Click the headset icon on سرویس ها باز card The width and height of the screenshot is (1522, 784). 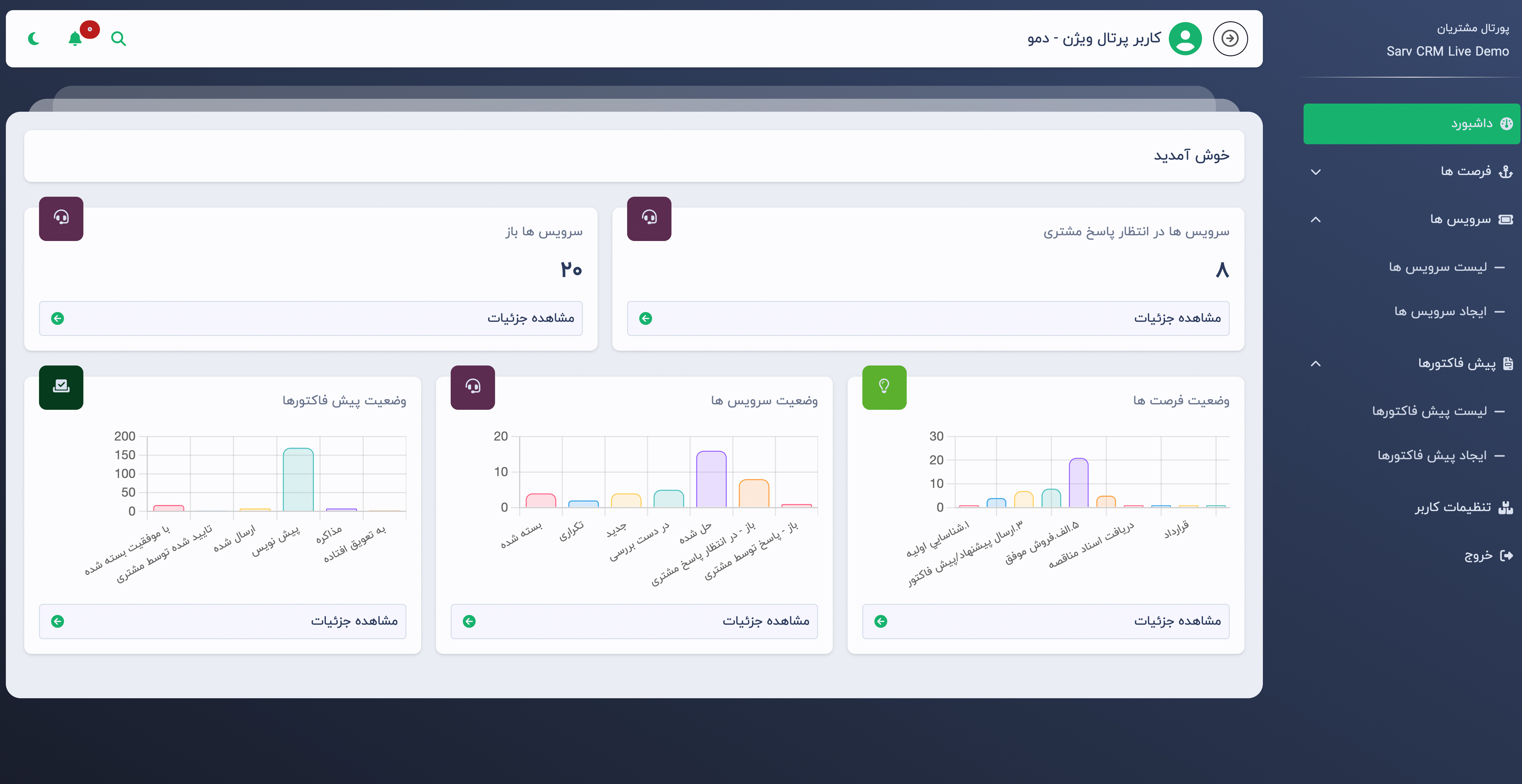tap(61, 218)
